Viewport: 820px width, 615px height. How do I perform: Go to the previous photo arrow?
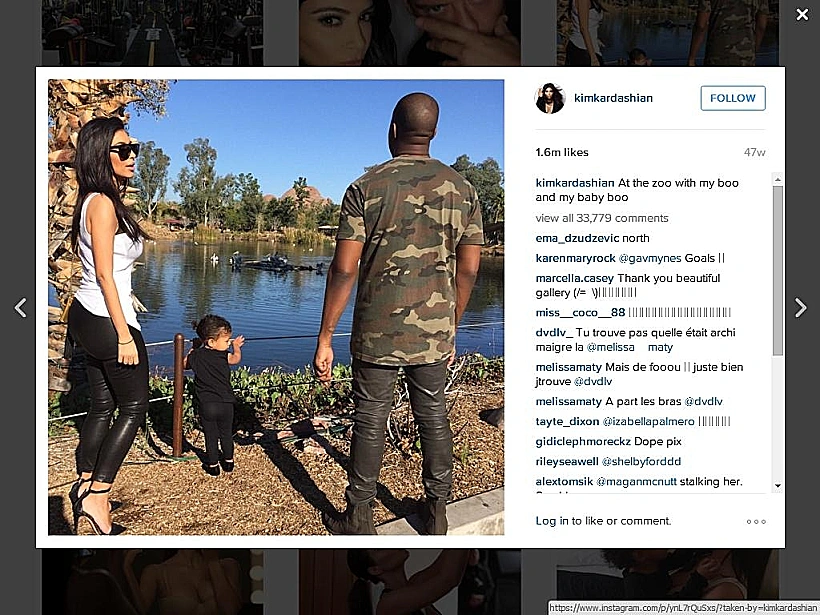click(20, 308)
